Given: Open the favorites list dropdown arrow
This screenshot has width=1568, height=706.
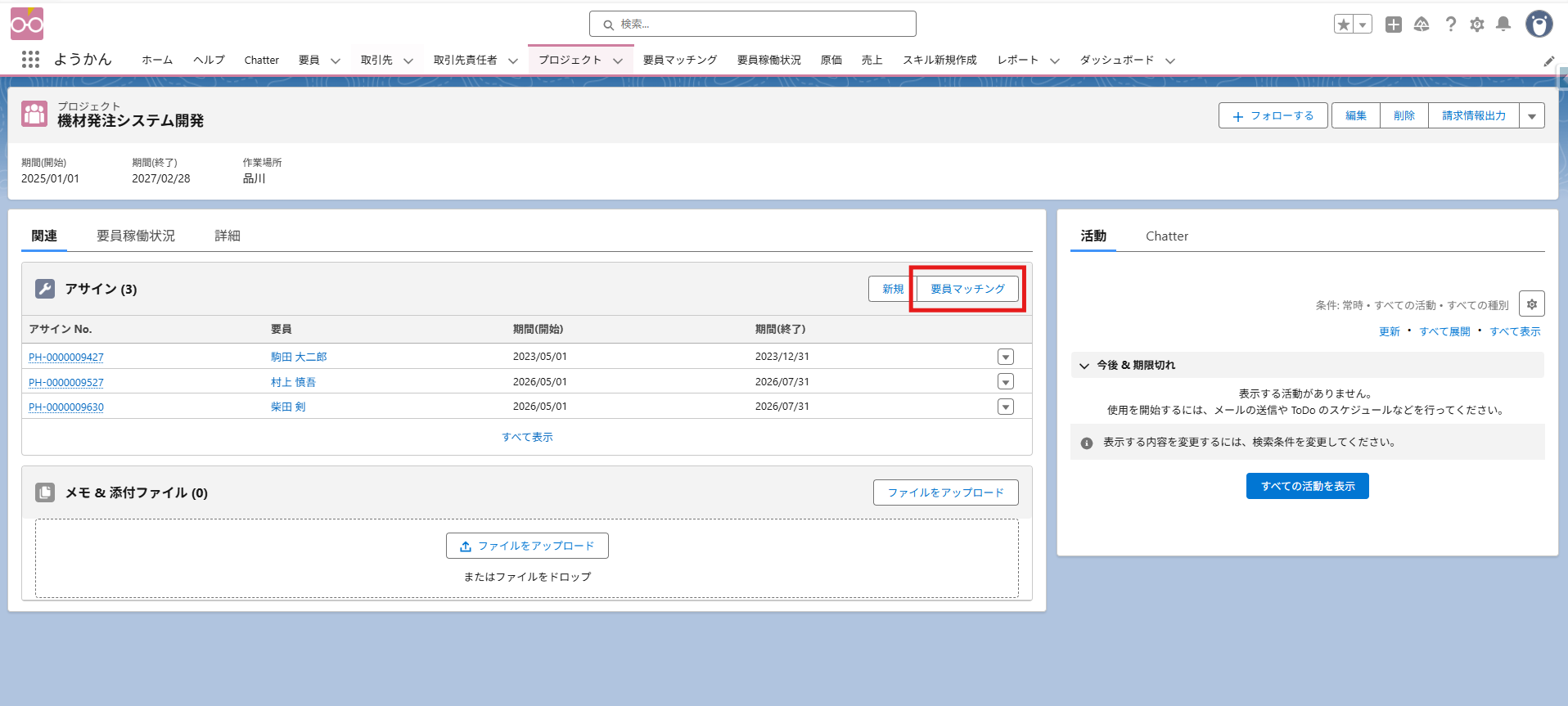Looking at the screenshot, I should click(1363, 25).
